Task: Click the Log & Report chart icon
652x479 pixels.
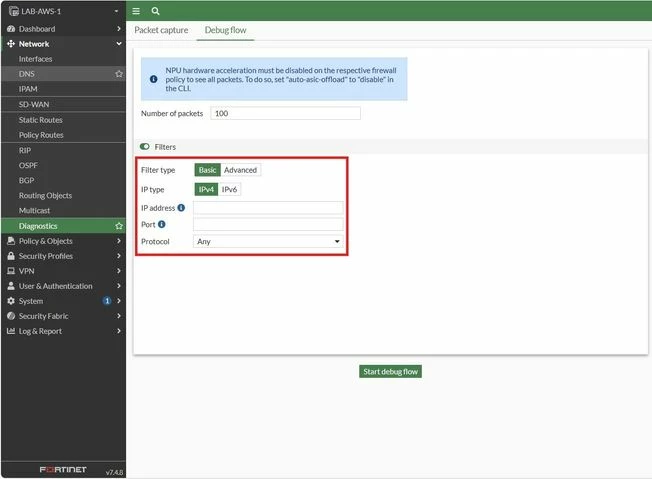Action: 11,331
